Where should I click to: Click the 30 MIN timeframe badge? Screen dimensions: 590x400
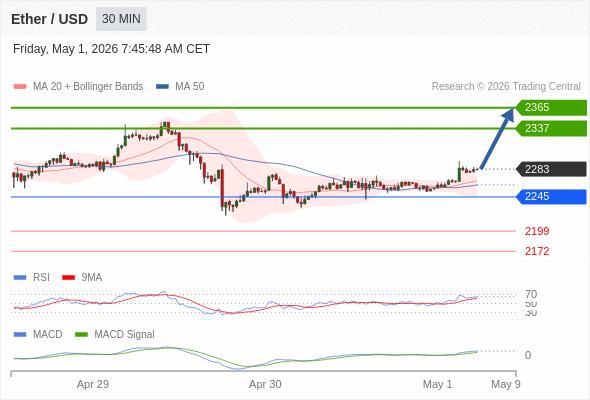tap(121, 19)
